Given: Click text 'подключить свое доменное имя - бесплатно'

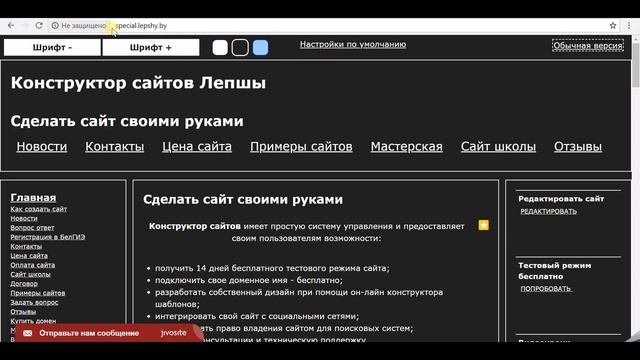Looking at the screenshot, I should [248, 280].
